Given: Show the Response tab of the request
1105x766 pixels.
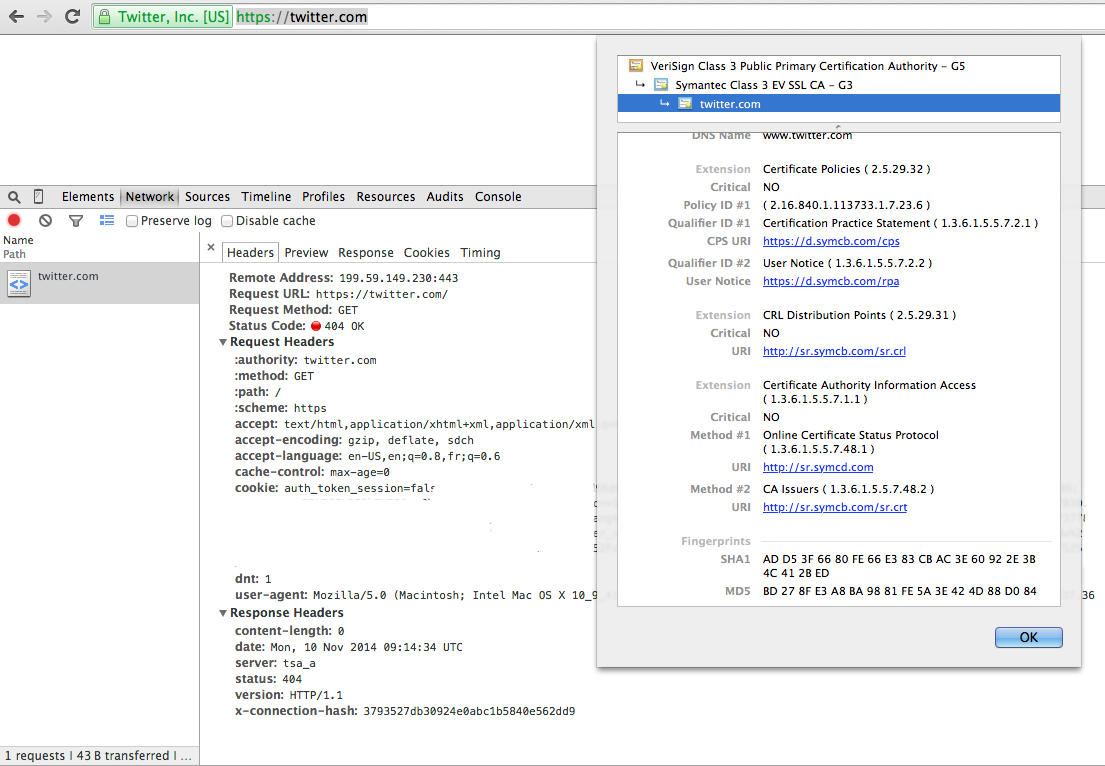Looking at the screenshot, I should [x=366, y=252].
